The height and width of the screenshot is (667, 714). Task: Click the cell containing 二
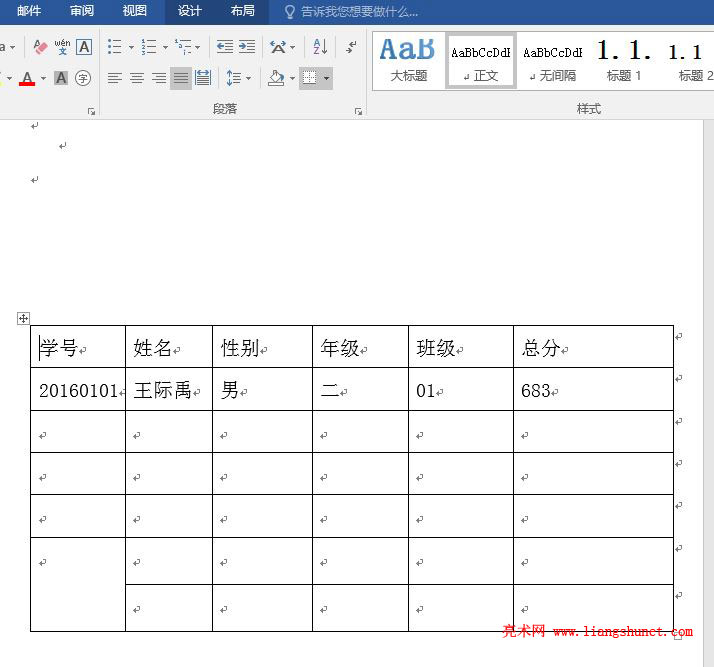point(361,389)
